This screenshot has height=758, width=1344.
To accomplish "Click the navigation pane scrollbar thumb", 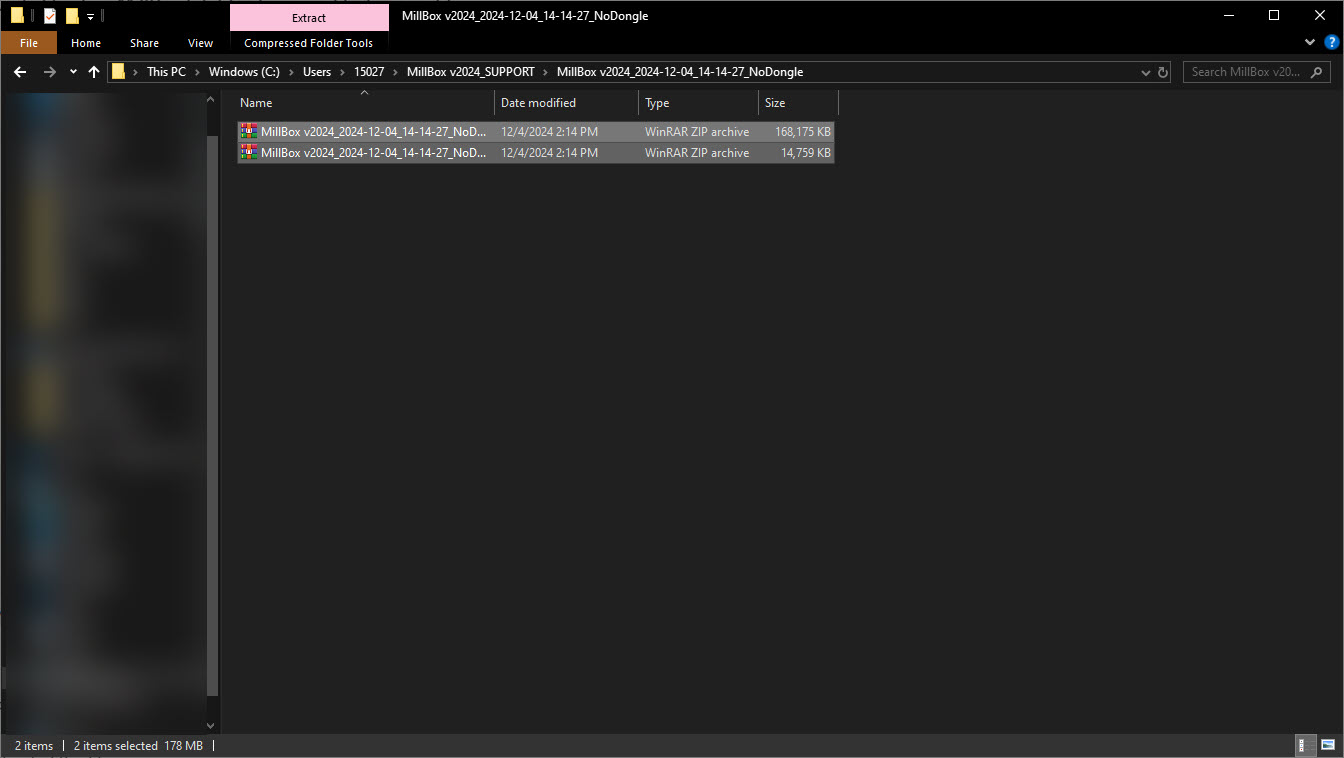I will click(211, 415).
